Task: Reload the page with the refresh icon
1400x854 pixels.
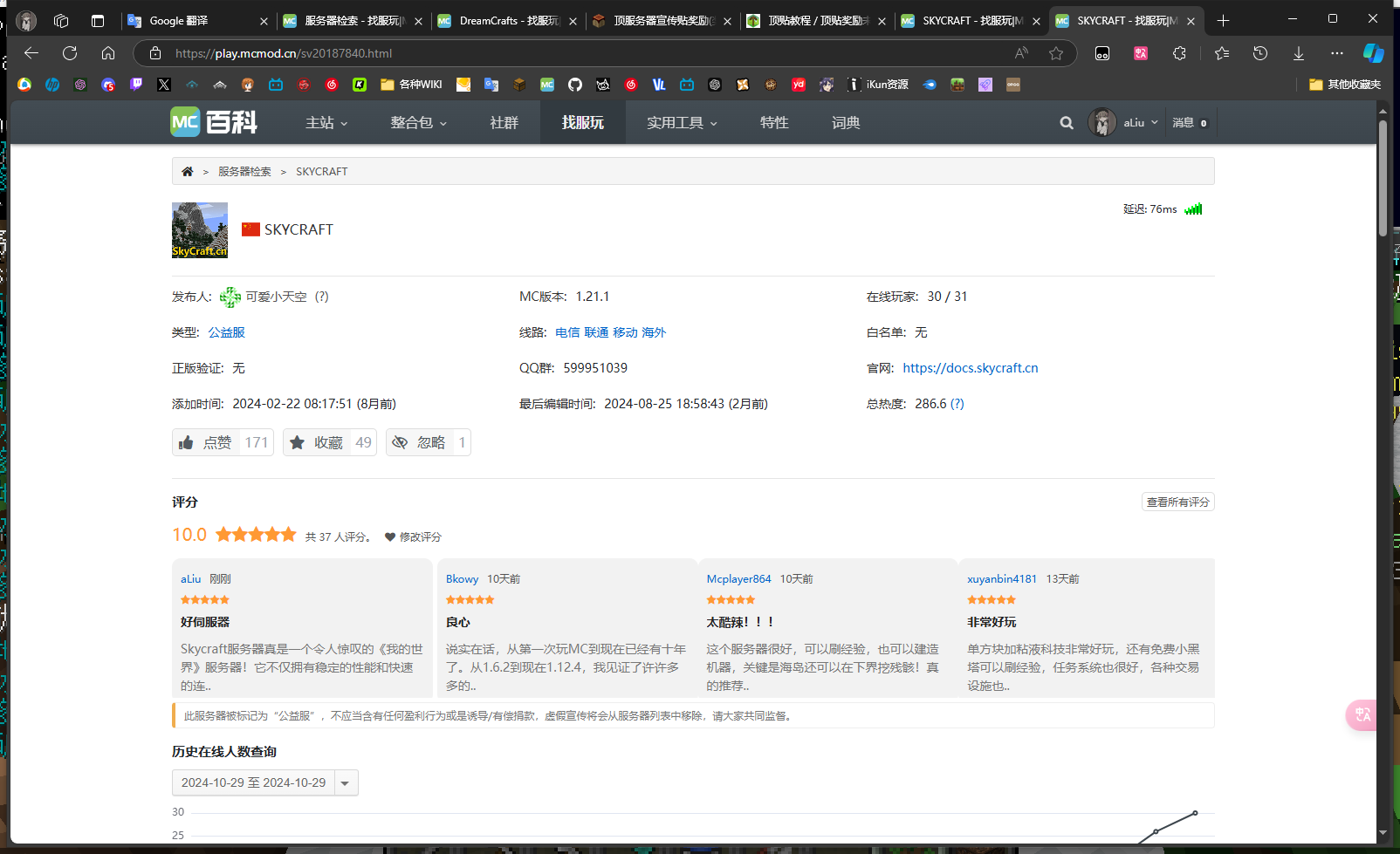Action: [x=70, y=53]
